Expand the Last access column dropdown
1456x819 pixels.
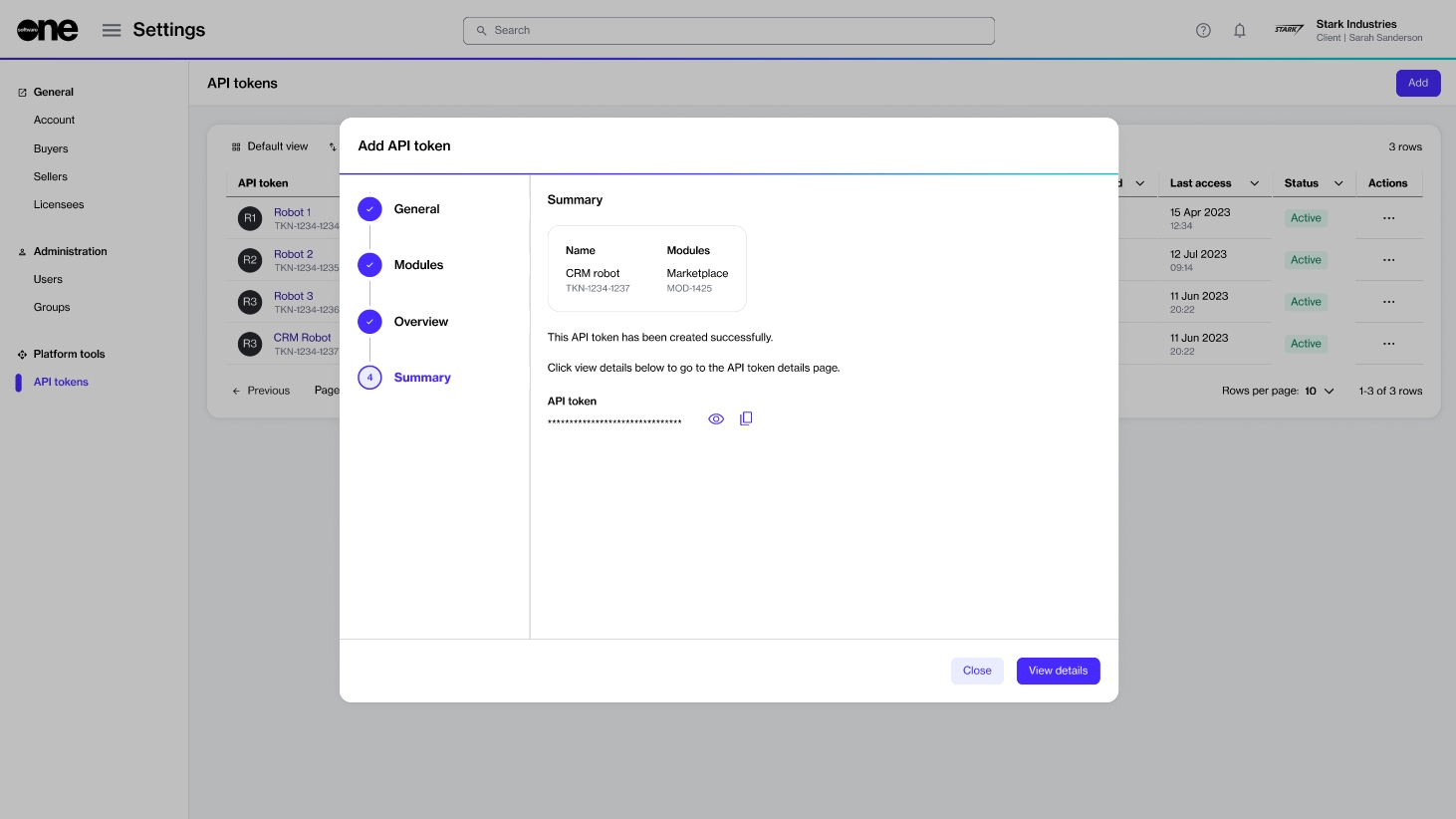[x=1254, y=183]
